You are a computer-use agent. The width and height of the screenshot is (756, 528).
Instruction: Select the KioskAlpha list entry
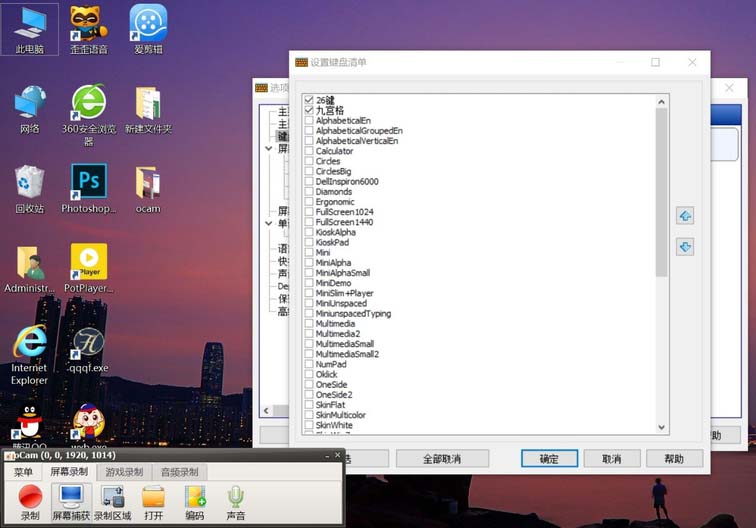coord(336,232)
